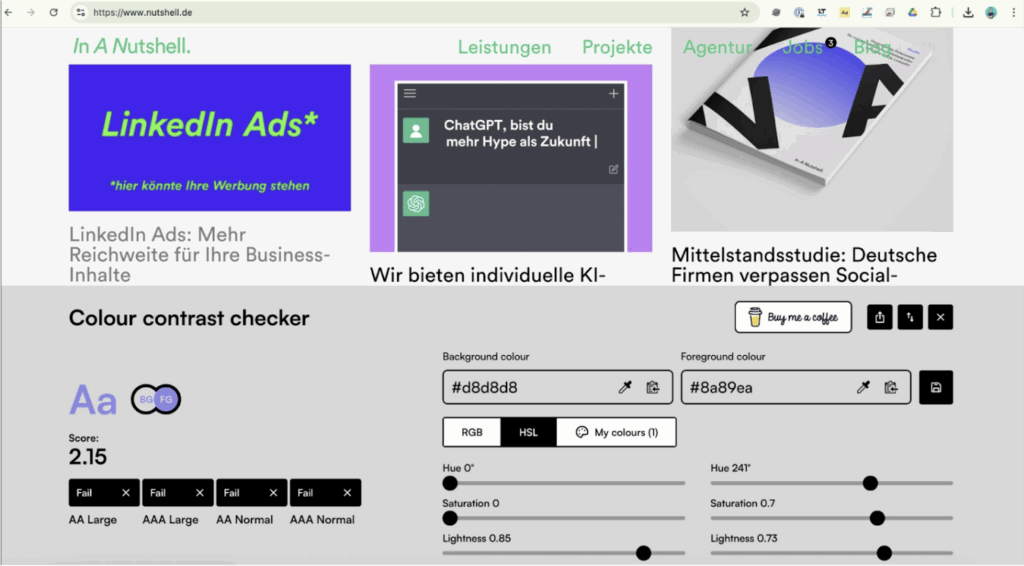Click the Colour contrast checker heading
This screenshot has height=566, width=1024.
[189, 318]
